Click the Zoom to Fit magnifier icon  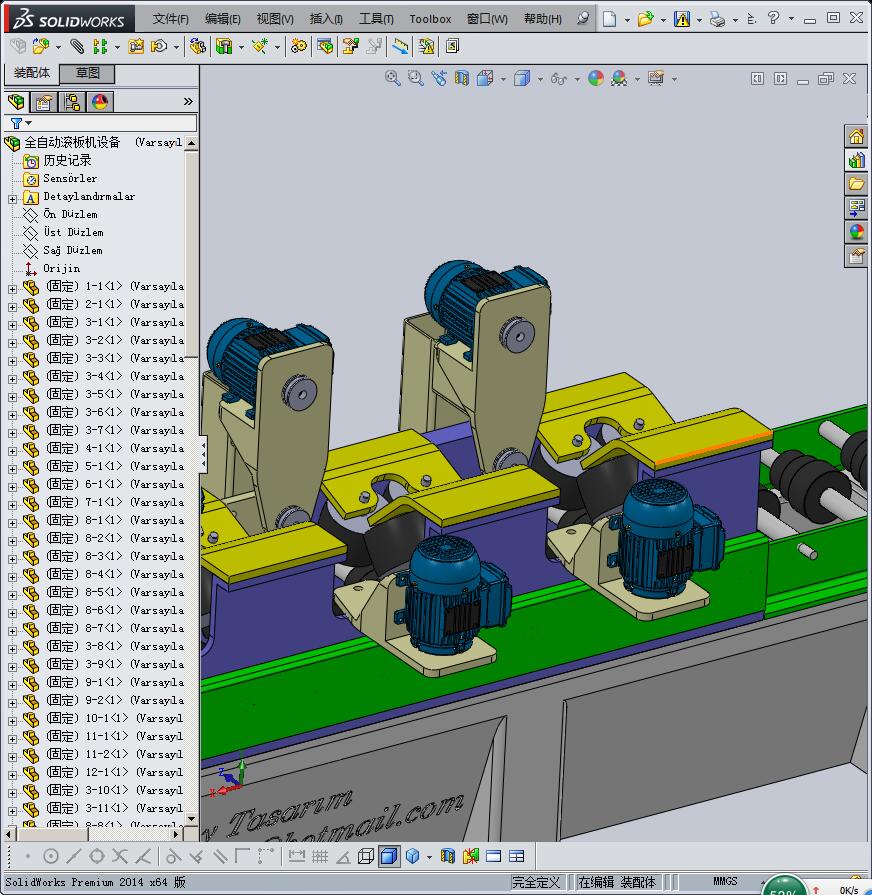point(393,78)
